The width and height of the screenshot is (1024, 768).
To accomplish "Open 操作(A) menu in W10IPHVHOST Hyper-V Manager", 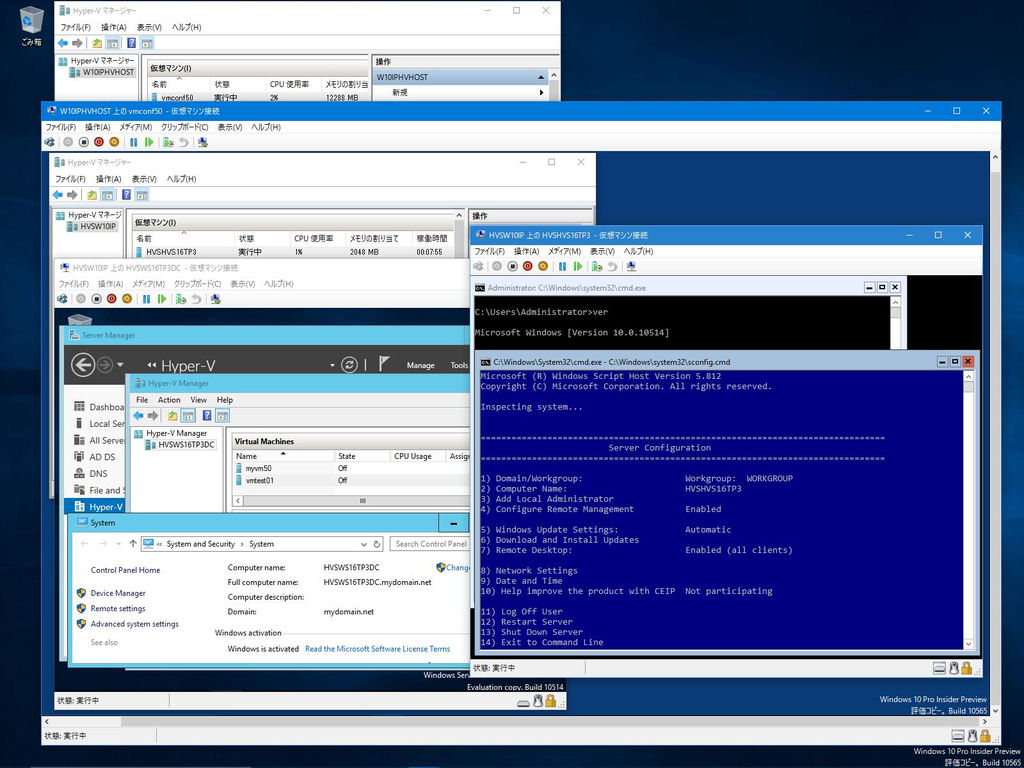I will click(x=114, y=27).
